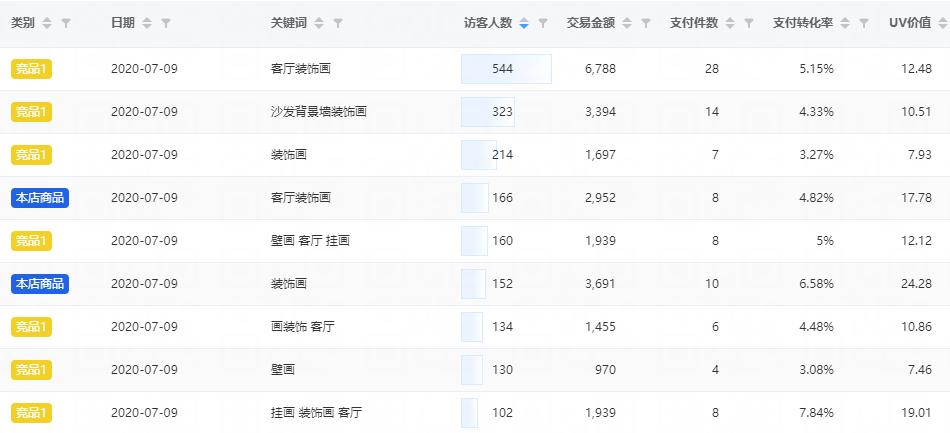Click the 日期 column header label
Screen dimensions: 950x433
tap(122, 23)
